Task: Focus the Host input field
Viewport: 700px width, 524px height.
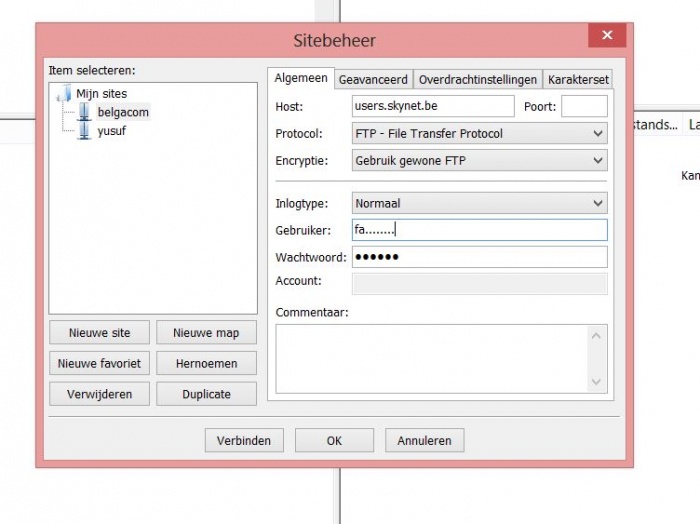Action: [433, 106]
